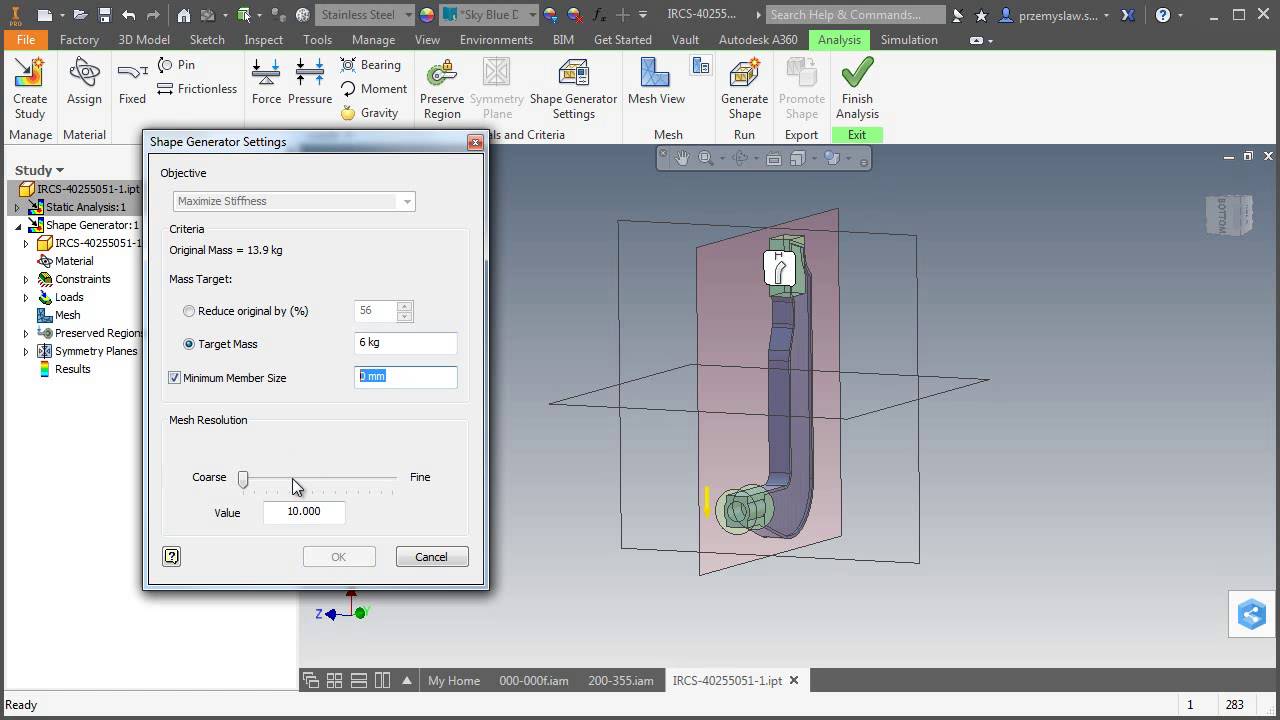
Task: Click the Target Mass 6 kg field
Action: pyautogui.click(x=406, y=343)
